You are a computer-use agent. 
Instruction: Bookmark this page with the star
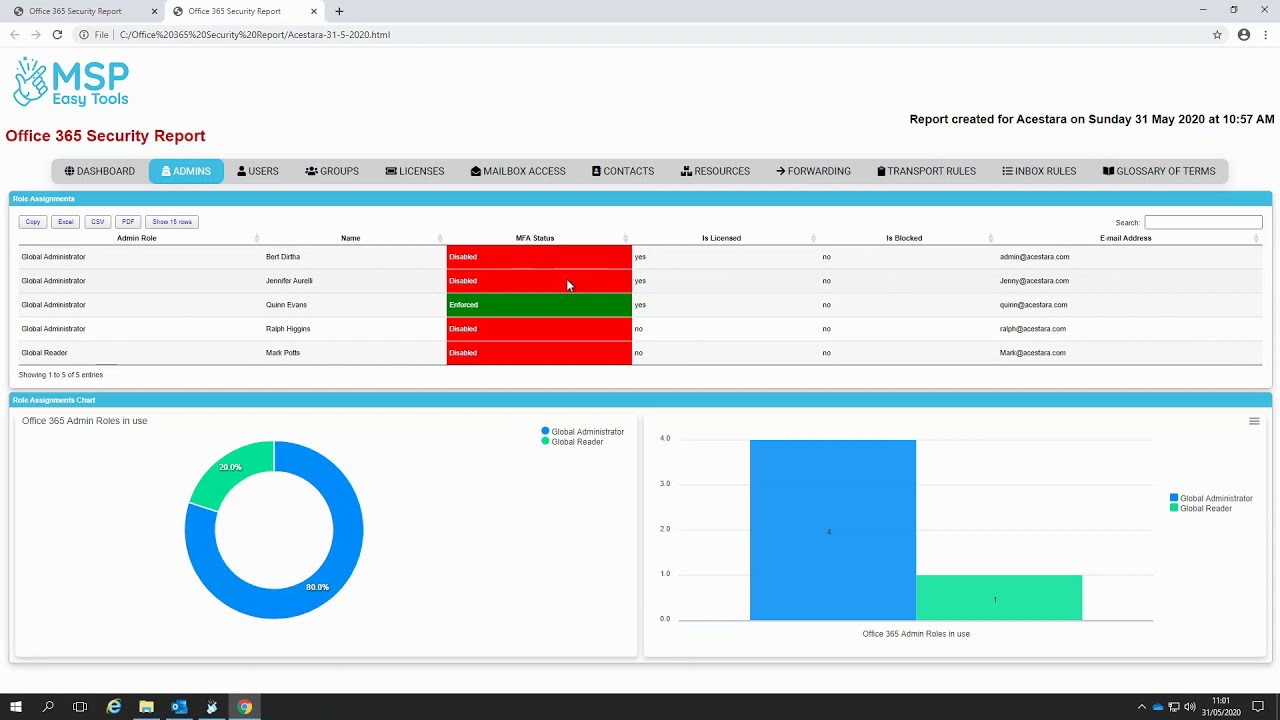click(x=1217, y=34)
